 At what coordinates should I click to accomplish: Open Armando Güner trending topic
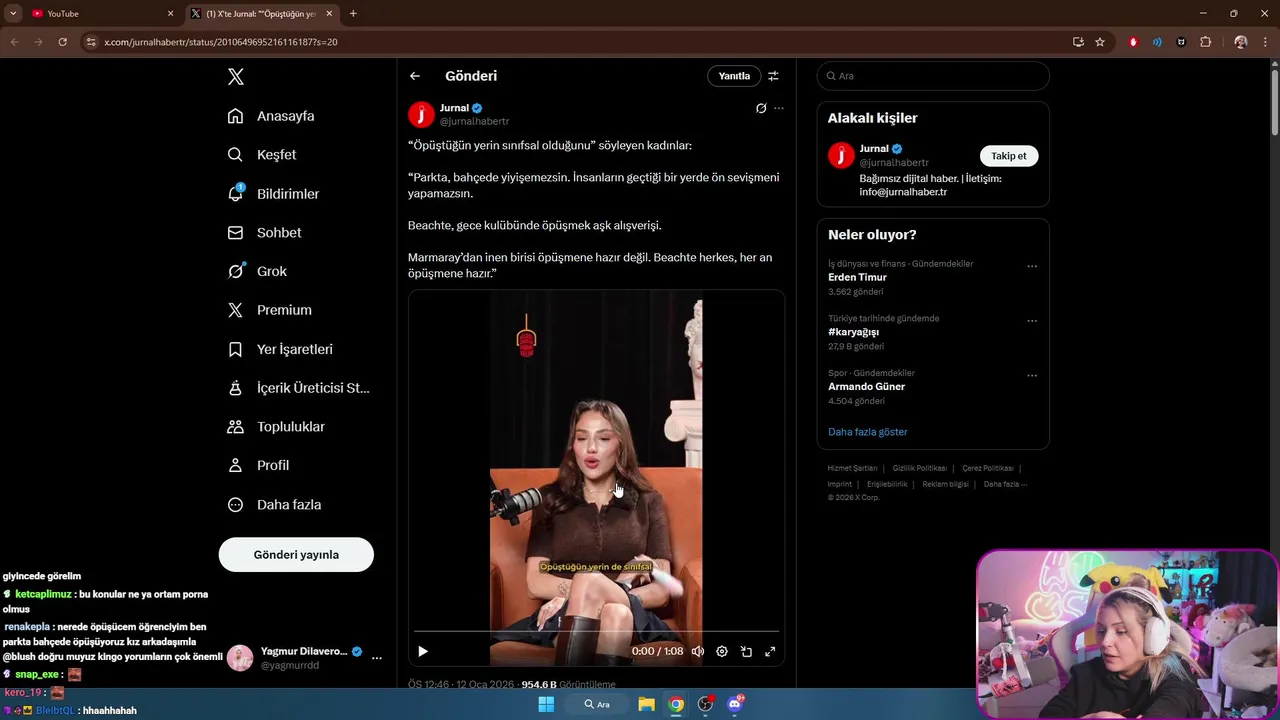coord(866,387)
